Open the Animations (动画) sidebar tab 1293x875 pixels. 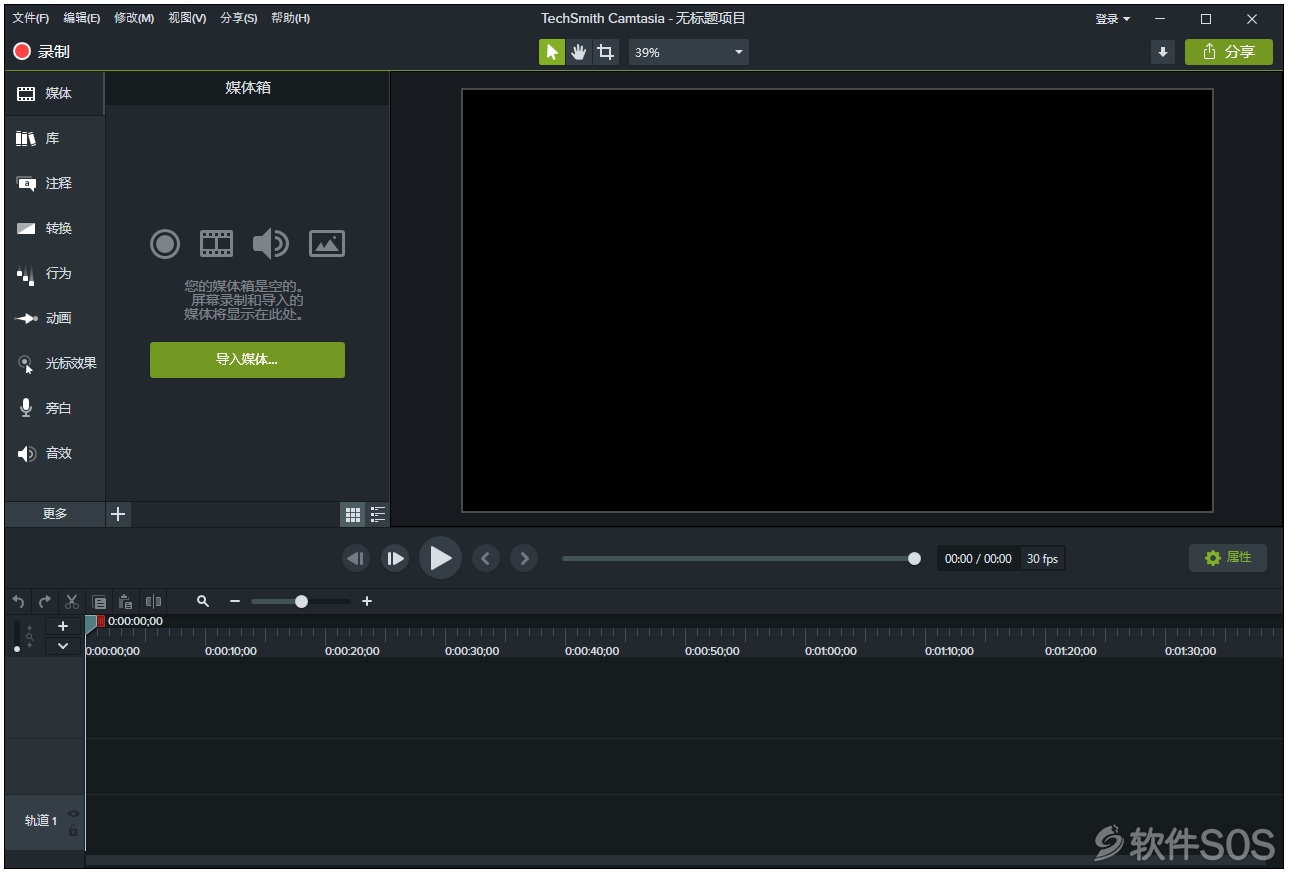coord(54,318)
